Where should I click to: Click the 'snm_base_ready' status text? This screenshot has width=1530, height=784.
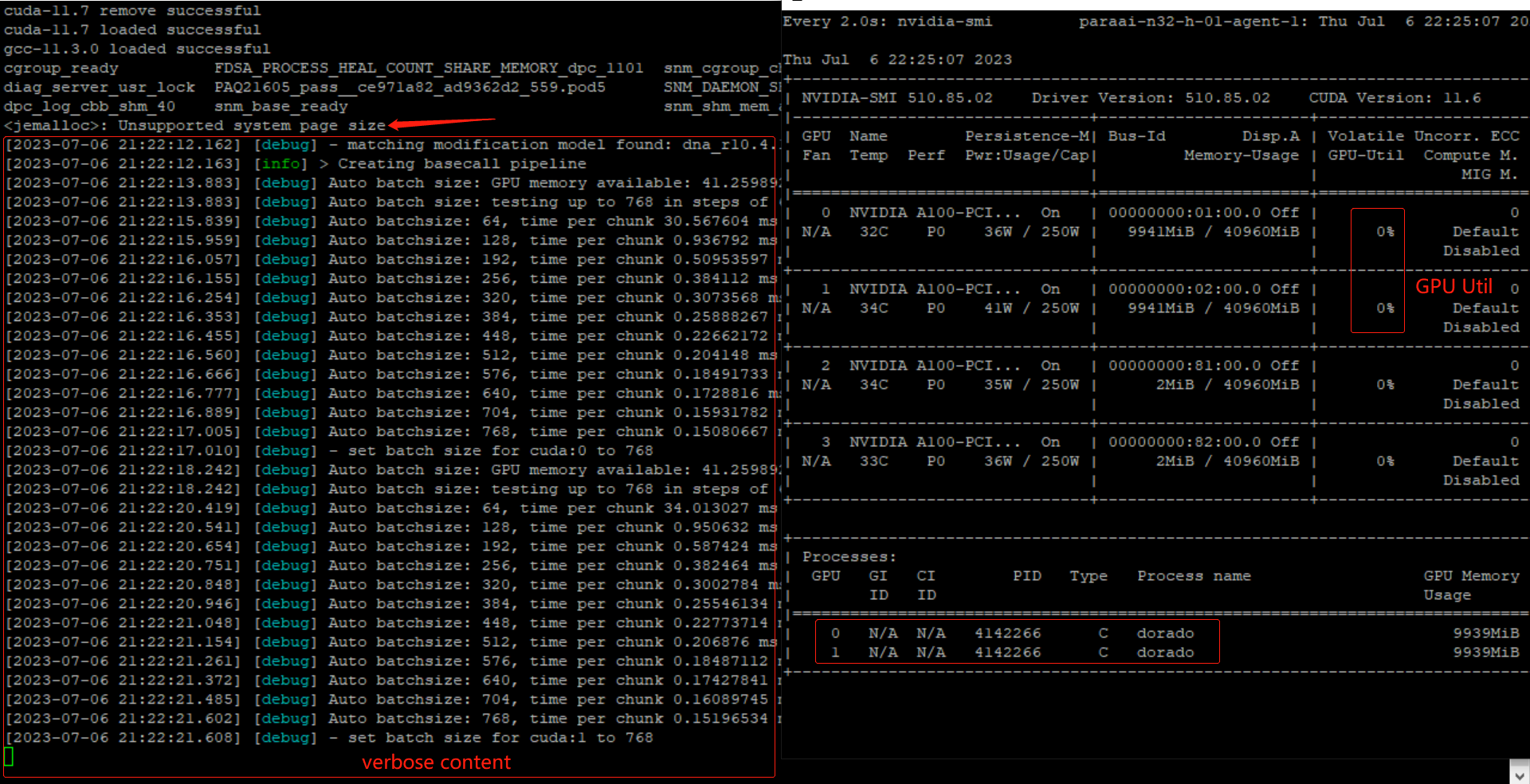pos(280,106)
